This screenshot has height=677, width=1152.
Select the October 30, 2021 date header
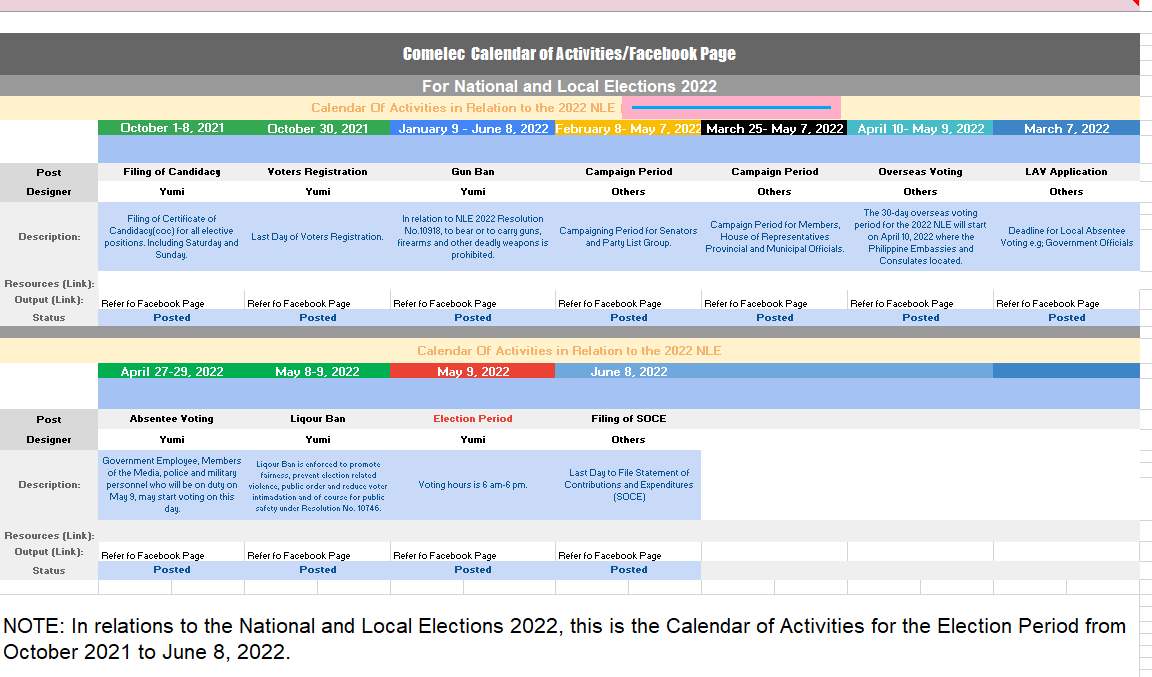click(317, 129)
